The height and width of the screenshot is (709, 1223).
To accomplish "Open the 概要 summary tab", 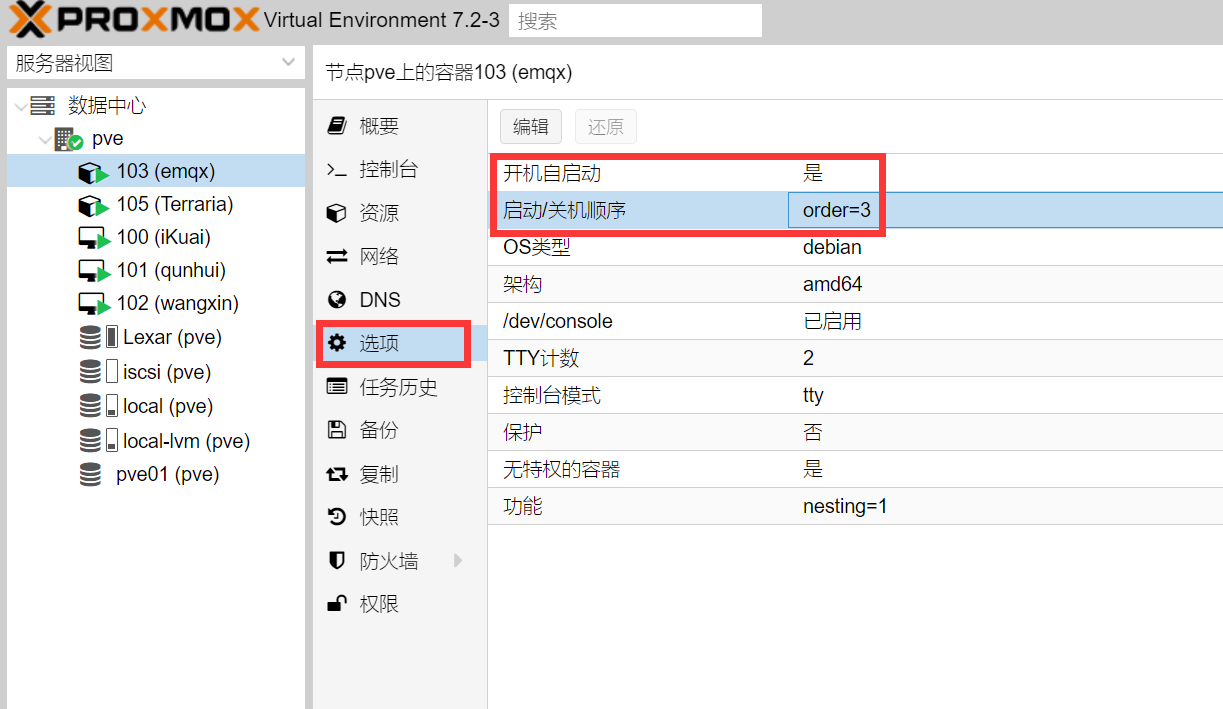I will 401,126.
